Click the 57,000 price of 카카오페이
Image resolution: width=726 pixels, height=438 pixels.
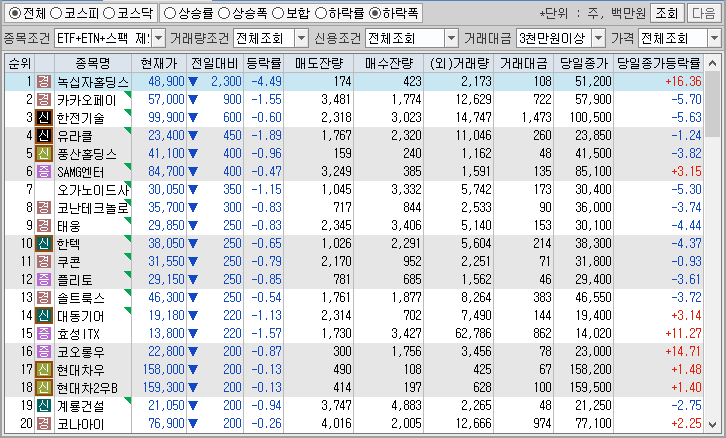(166, 100)
